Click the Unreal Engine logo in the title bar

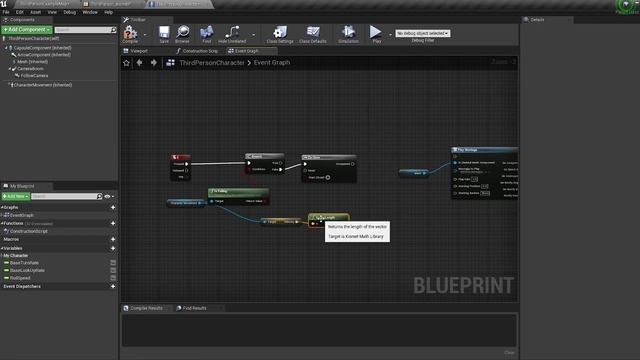[x=4, y=4]
